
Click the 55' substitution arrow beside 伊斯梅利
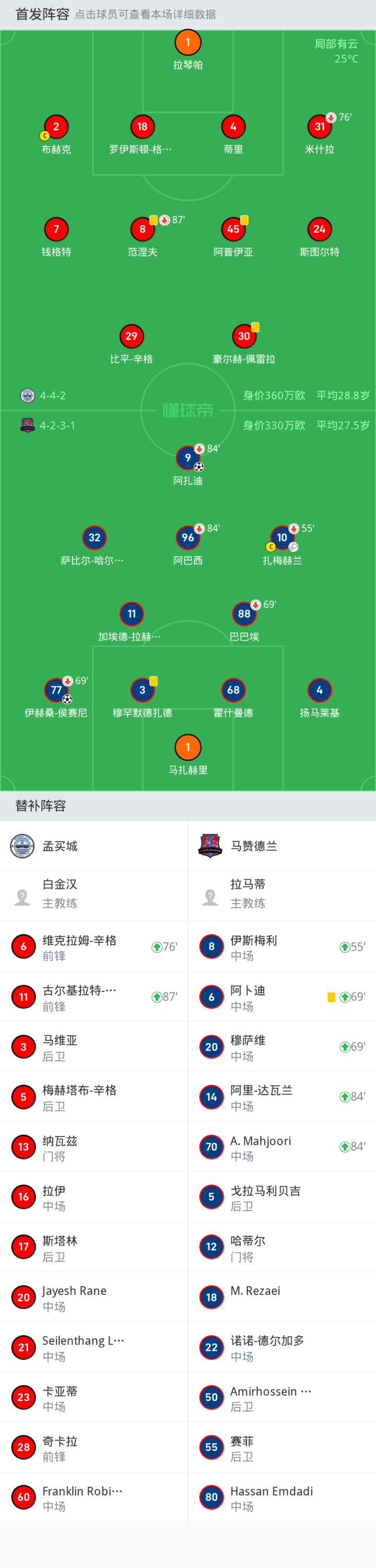(x=344, y=947)
